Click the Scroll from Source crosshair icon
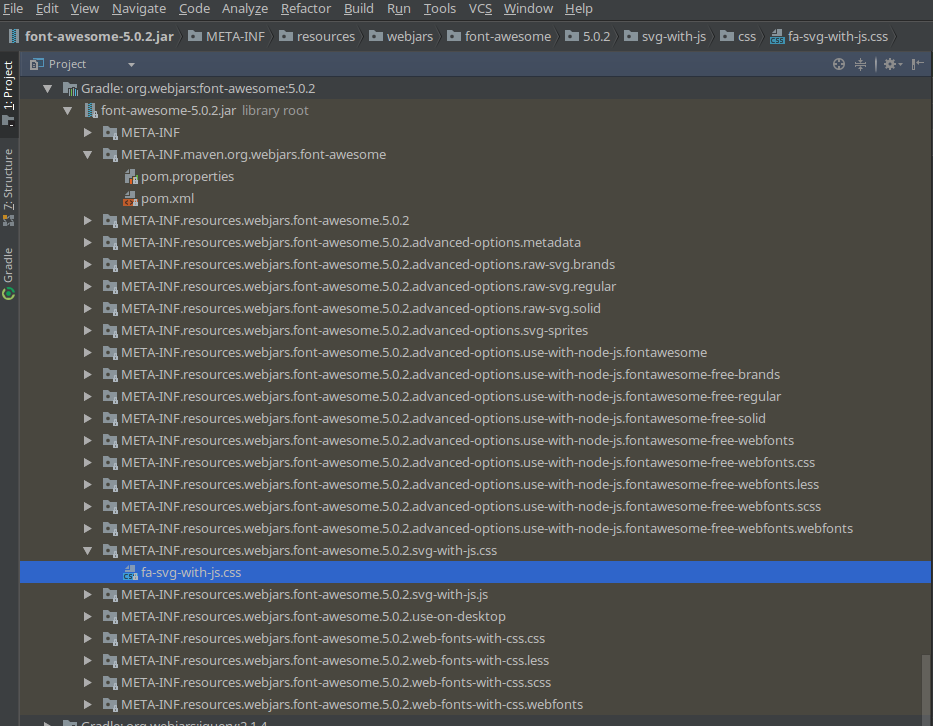 (838, 64)
